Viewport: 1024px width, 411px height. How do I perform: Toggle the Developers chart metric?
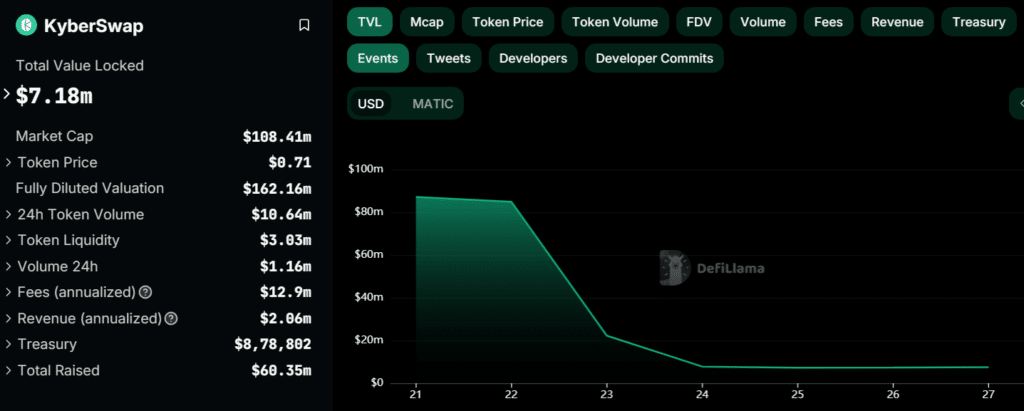533,58
